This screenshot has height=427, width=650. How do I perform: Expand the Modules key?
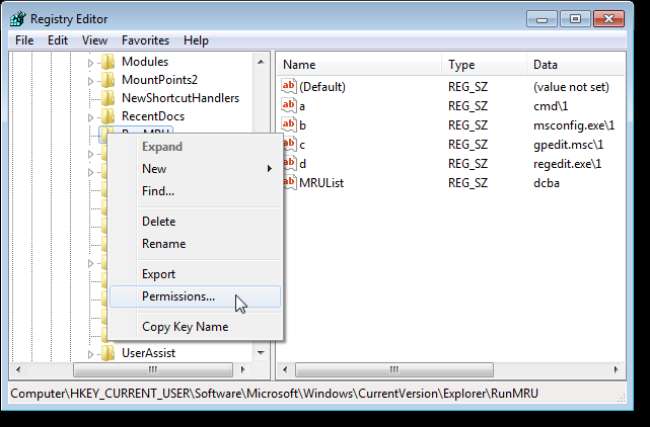click(90, 63)
